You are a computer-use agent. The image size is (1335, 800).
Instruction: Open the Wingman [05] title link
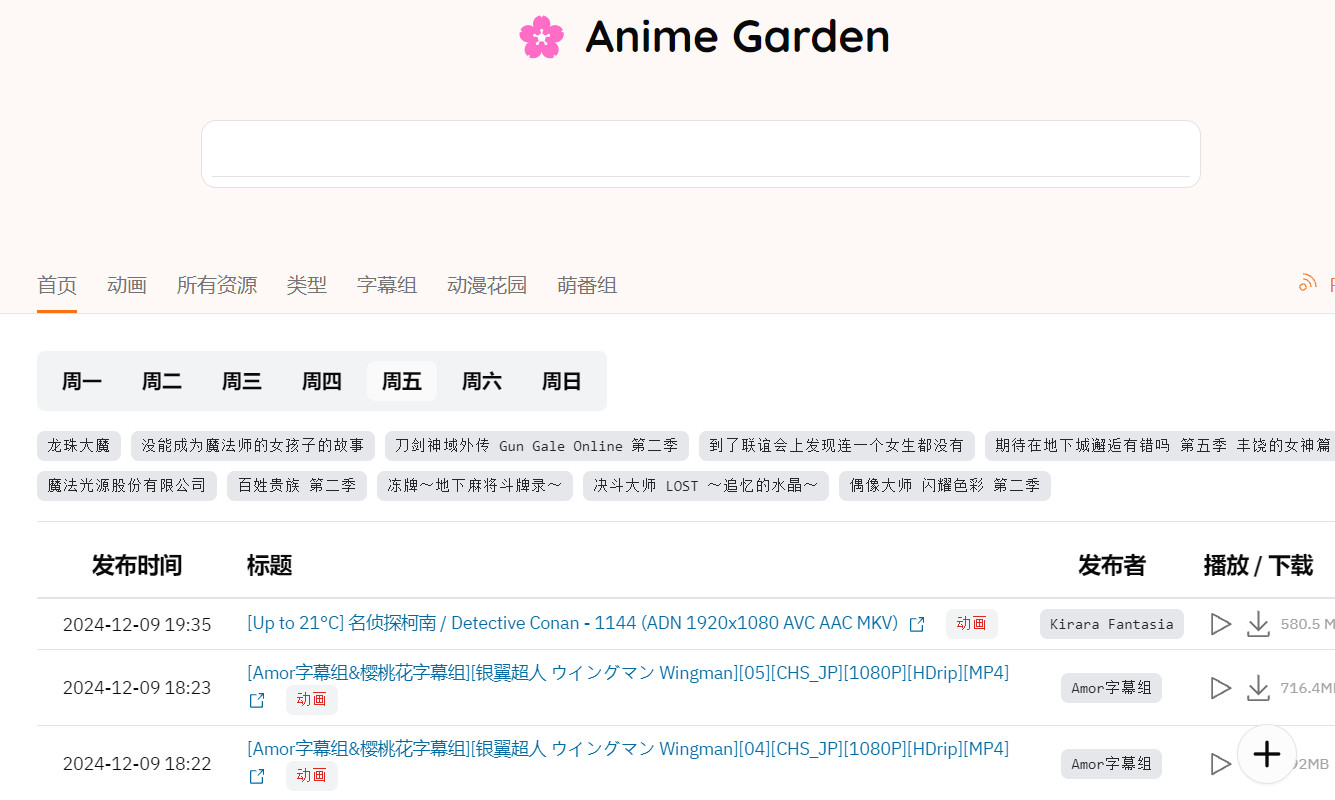click(628, 673)
